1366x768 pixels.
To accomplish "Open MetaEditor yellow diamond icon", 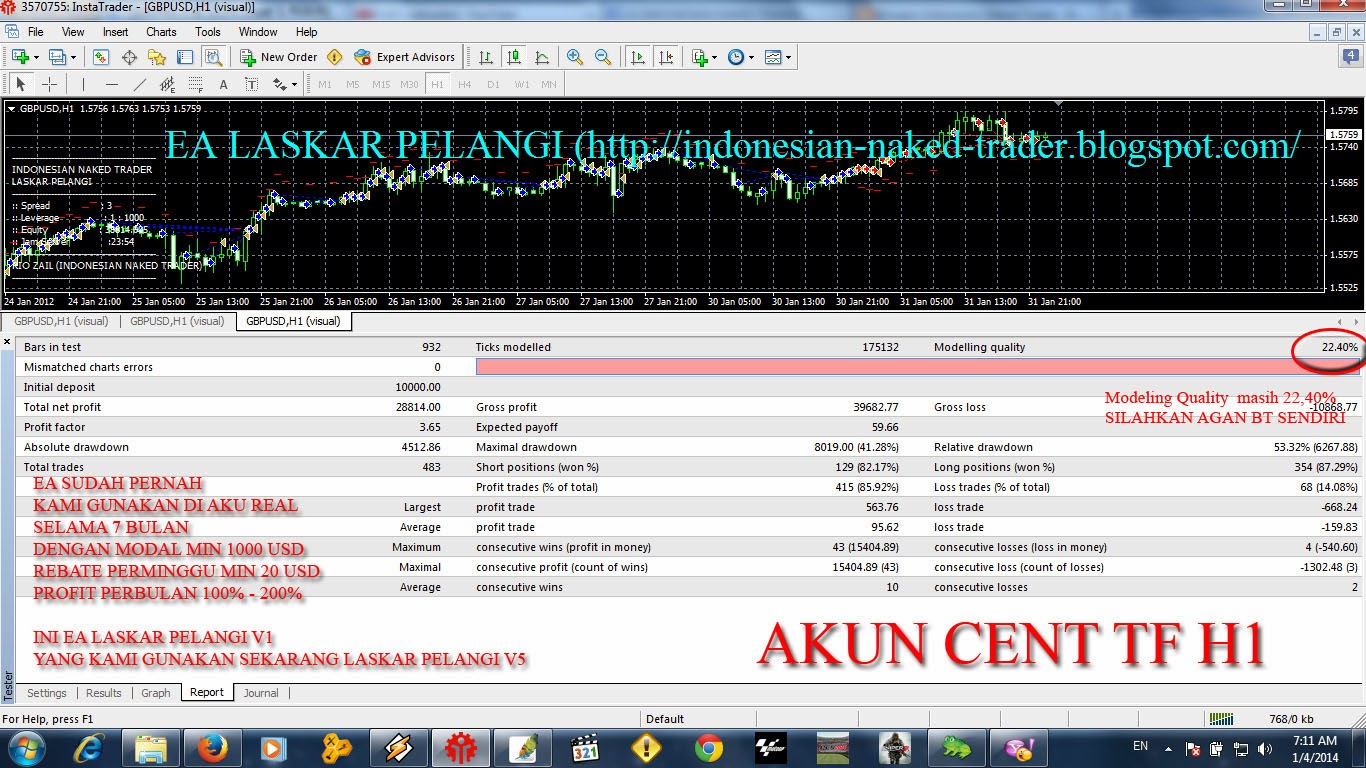I will click(334, 57).
